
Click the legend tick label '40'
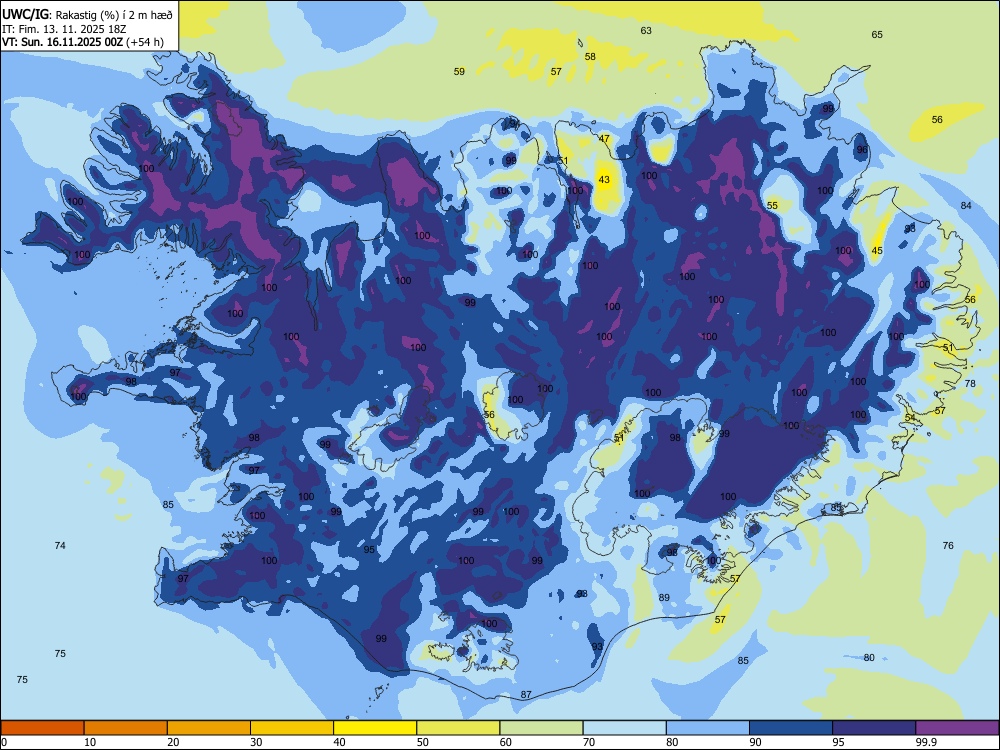[x=339, y=742]
